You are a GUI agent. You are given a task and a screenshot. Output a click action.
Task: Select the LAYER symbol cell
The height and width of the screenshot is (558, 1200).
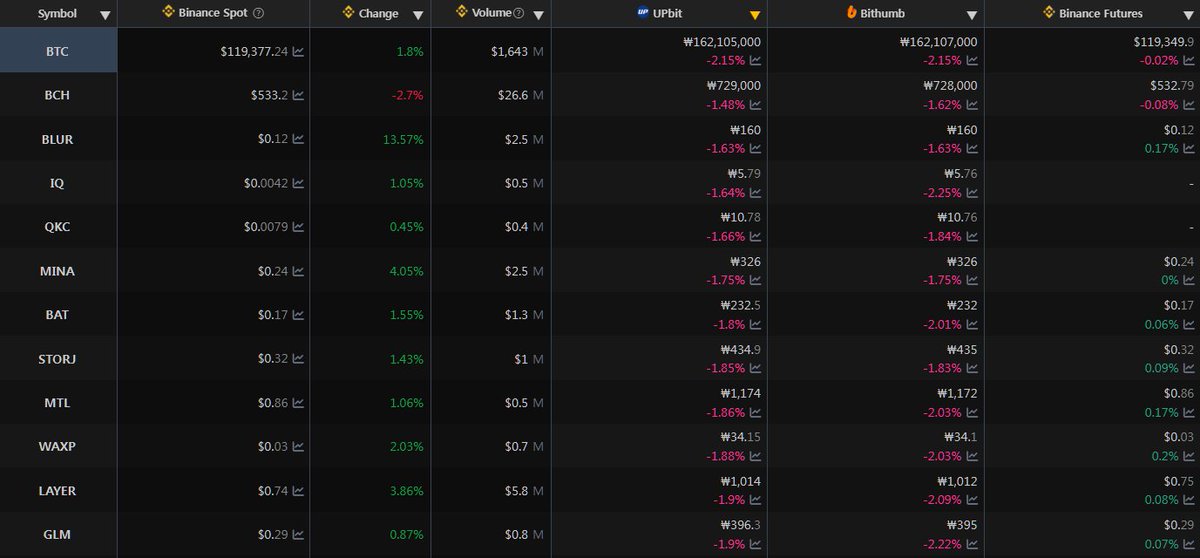58,491
